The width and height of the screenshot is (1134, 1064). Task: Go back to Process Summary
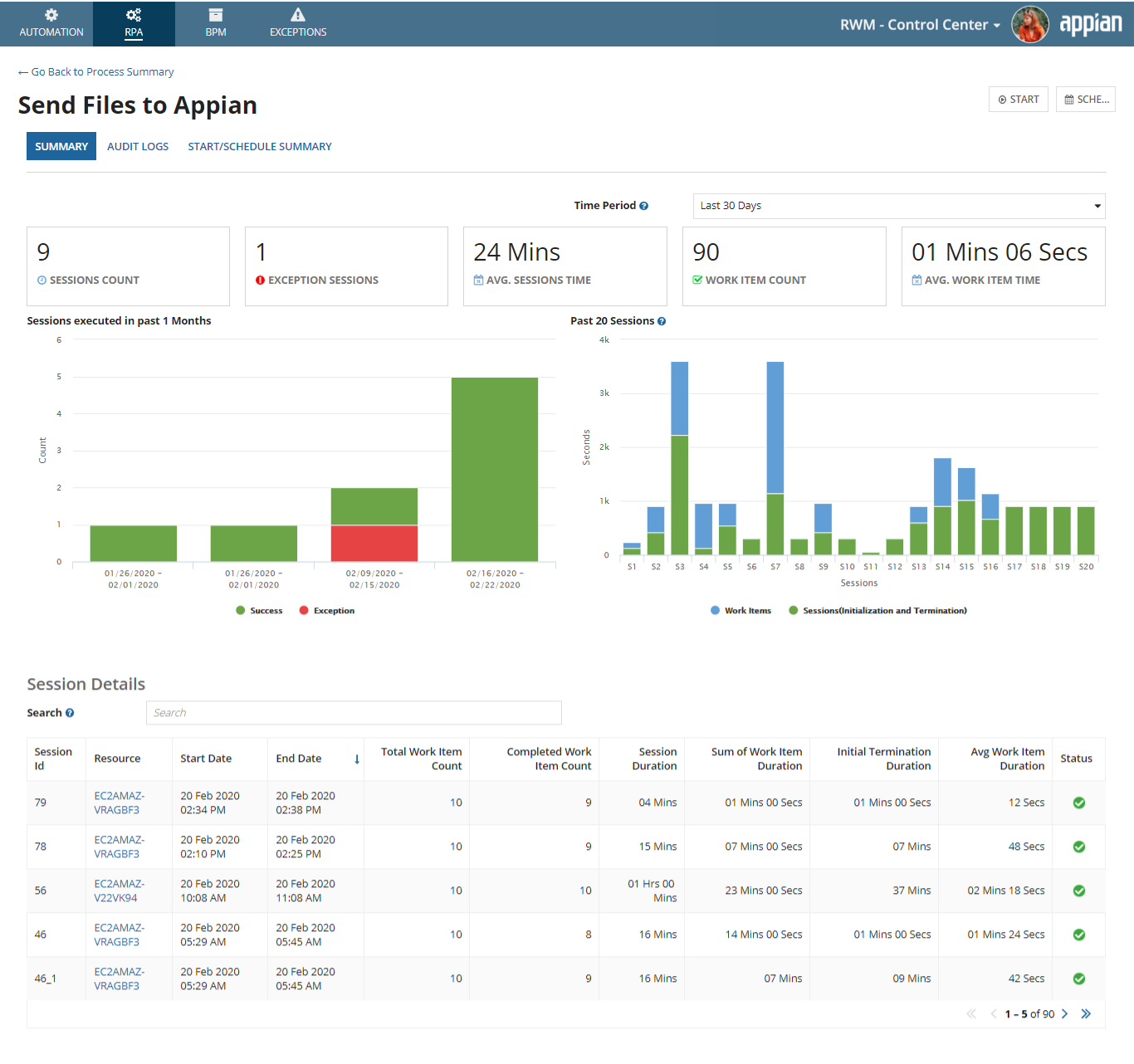(x=95, y=72)
